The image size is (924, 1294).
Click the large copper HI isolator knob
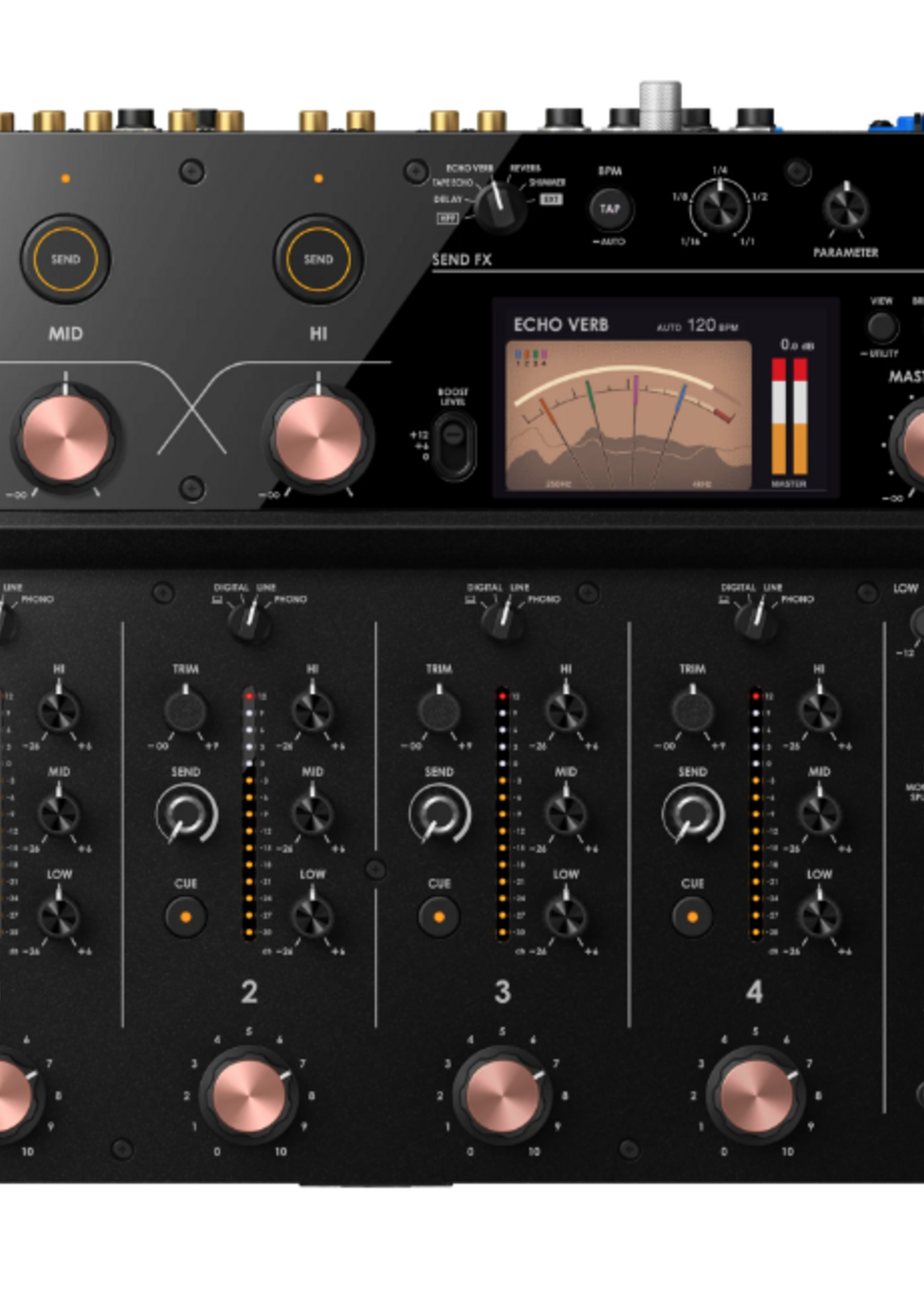[318, 437]
